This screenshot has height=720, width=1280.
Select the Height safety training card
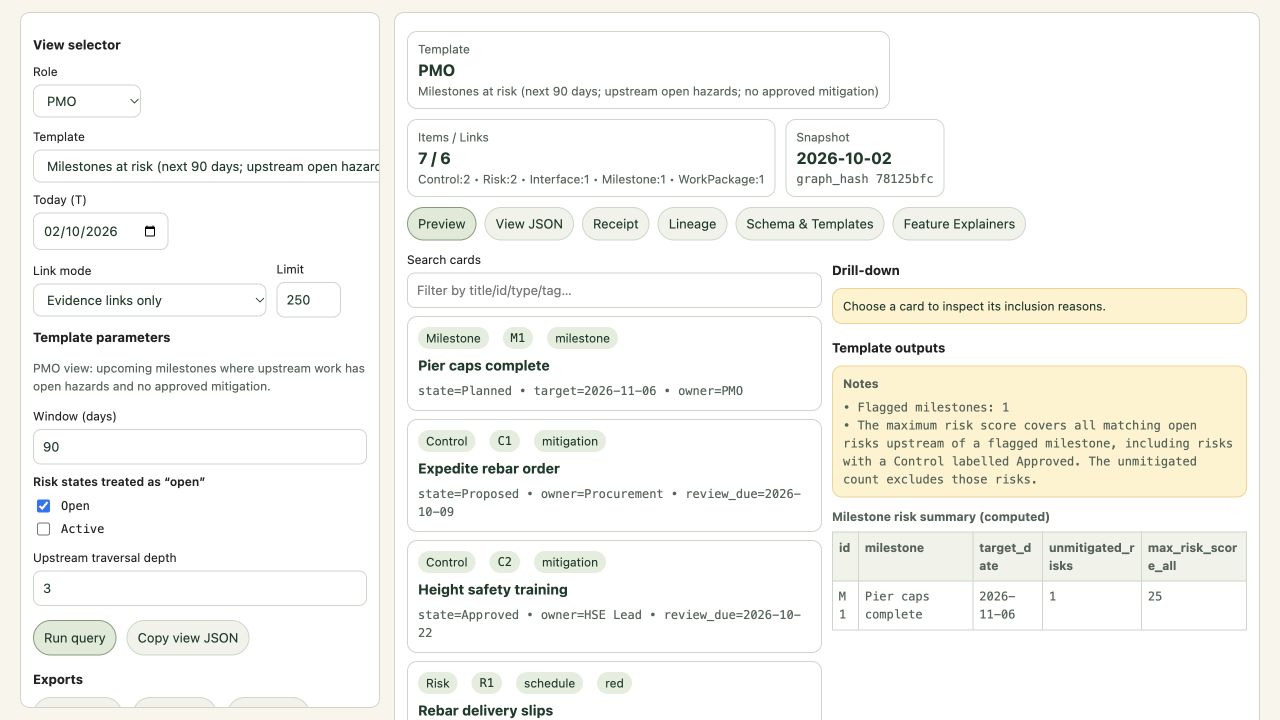coord(614,597)
